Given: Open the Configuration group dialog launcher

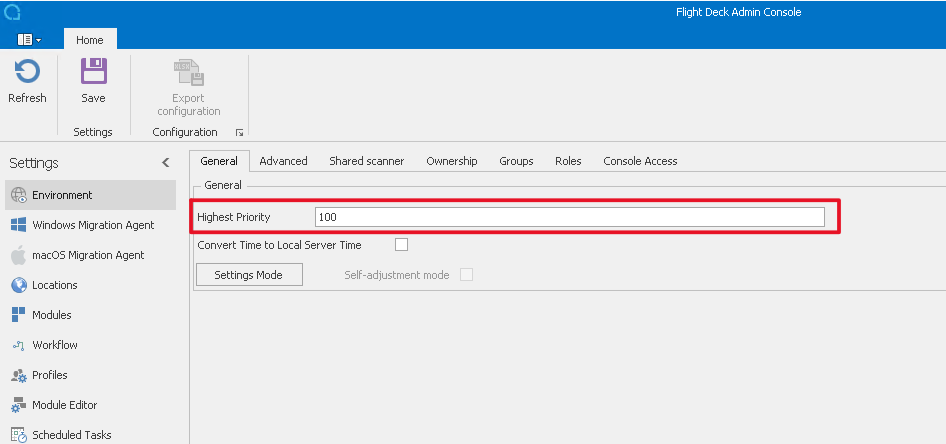Looking at the screenshot, I should (x=239, y=132).
